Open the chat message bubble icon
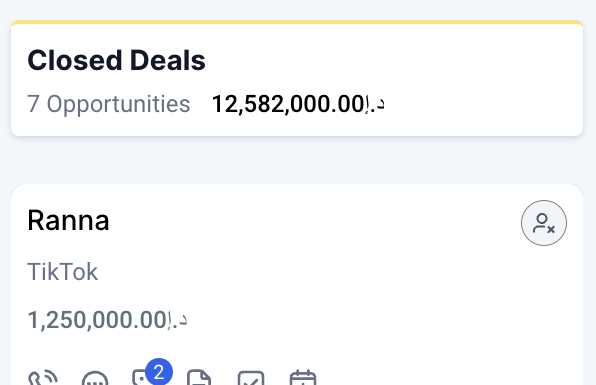 point(95,378)
